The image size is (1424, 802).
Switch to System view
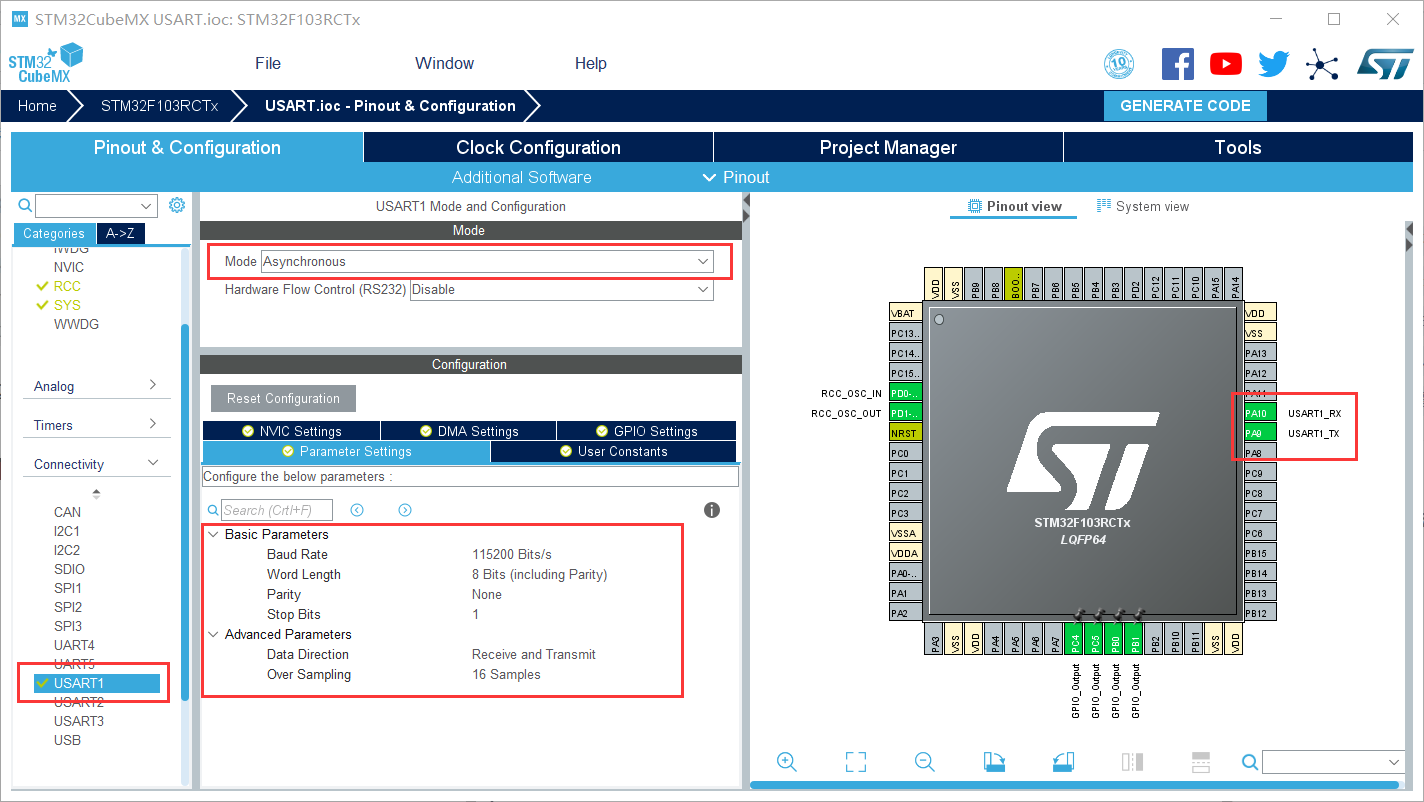1144,206
